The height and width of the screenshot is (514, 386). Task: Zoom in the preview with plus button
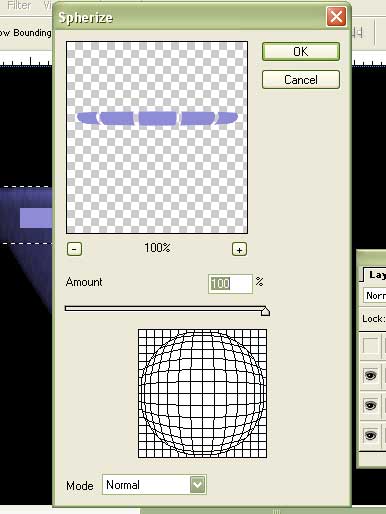[x=239, y=249]
